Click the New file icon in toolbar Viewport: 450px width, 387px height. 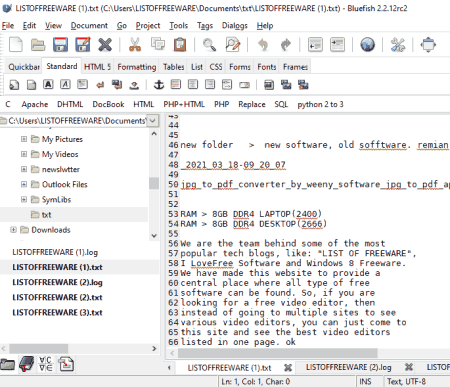[16, 45]
